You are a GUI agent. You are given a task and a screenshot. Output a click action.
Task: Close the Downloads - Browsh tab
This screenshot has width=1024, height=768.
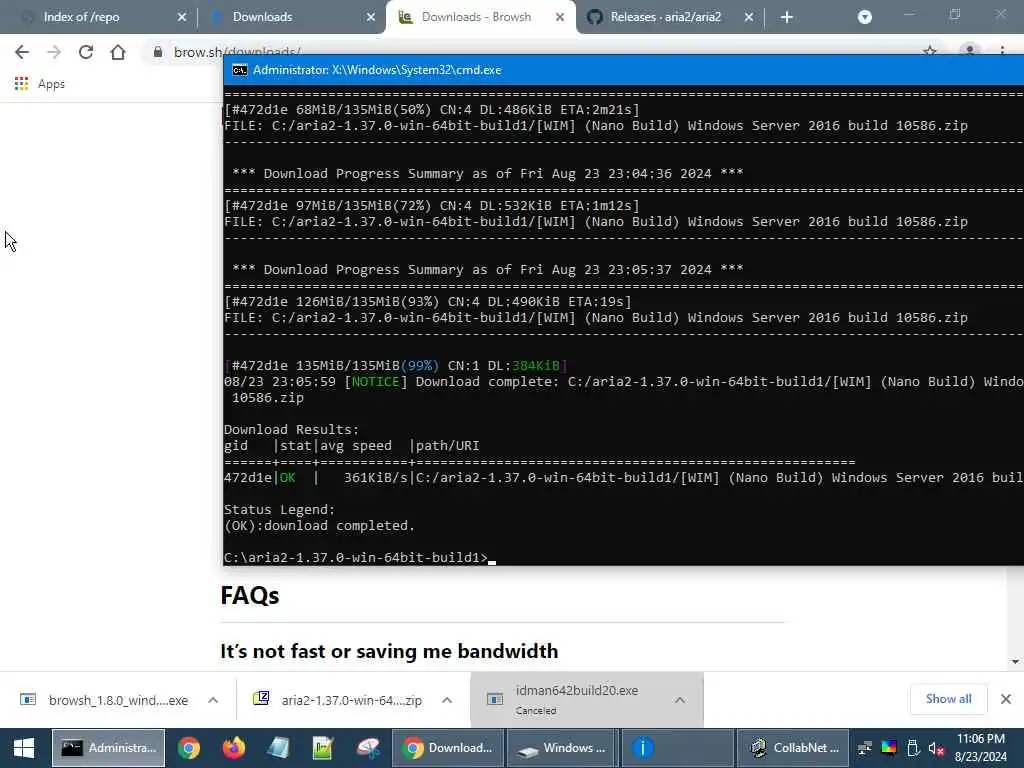560,18
